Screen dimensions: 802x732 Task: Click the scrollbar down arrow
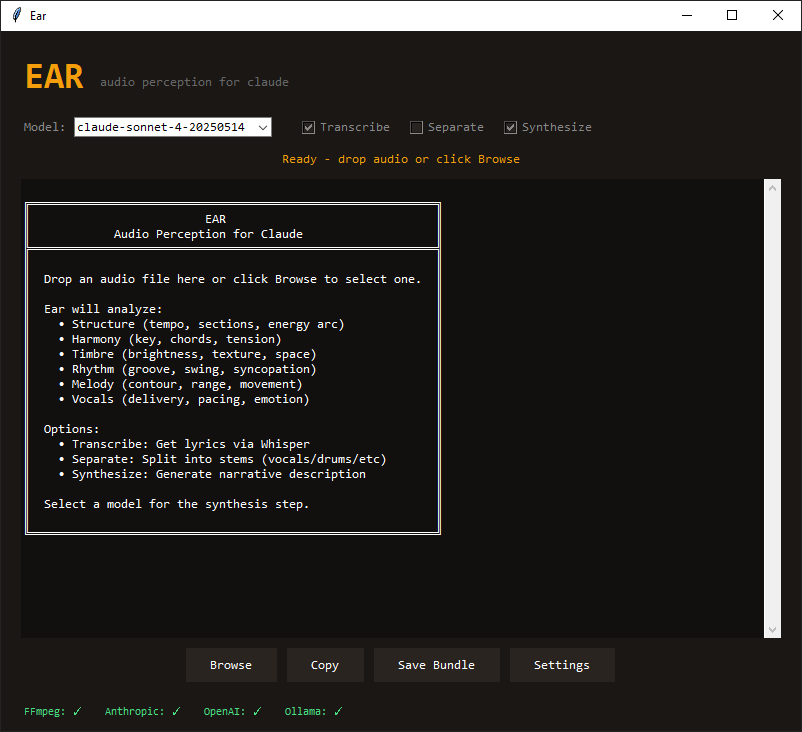(x=772, y=630)
